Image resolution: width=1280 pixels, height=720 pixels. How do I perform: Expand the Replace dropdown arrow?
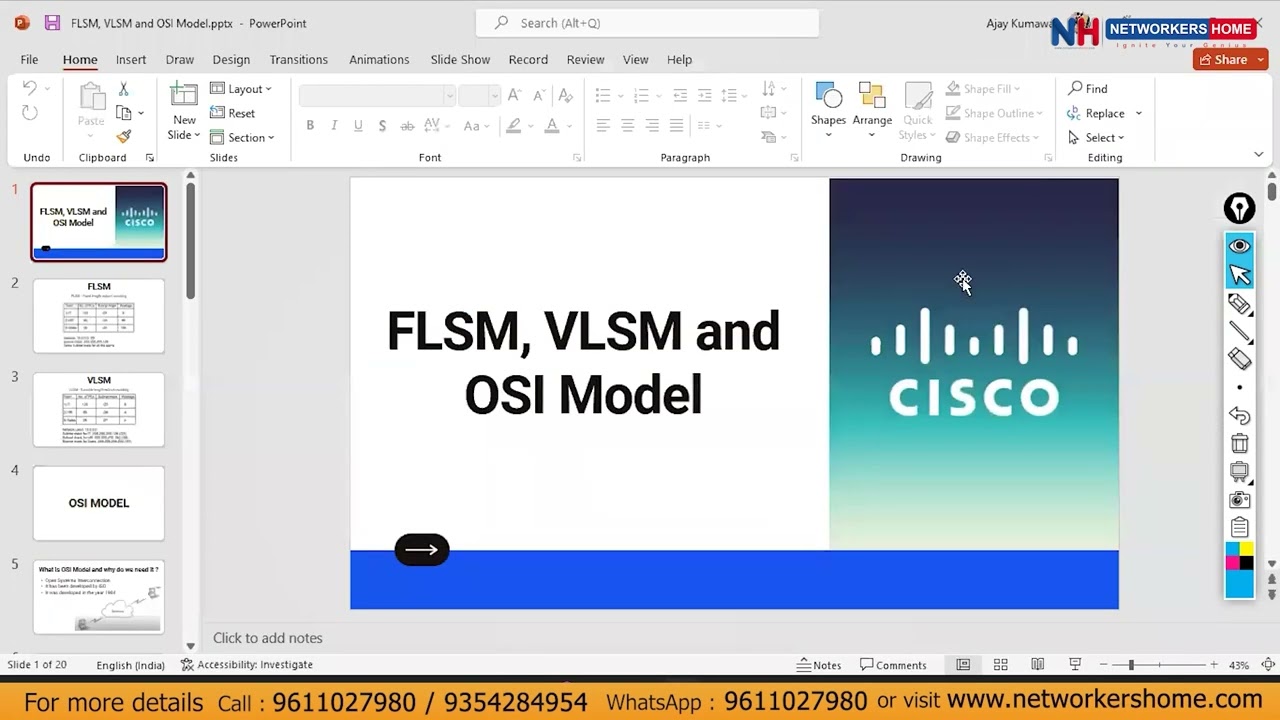[x=1139, y=114]
